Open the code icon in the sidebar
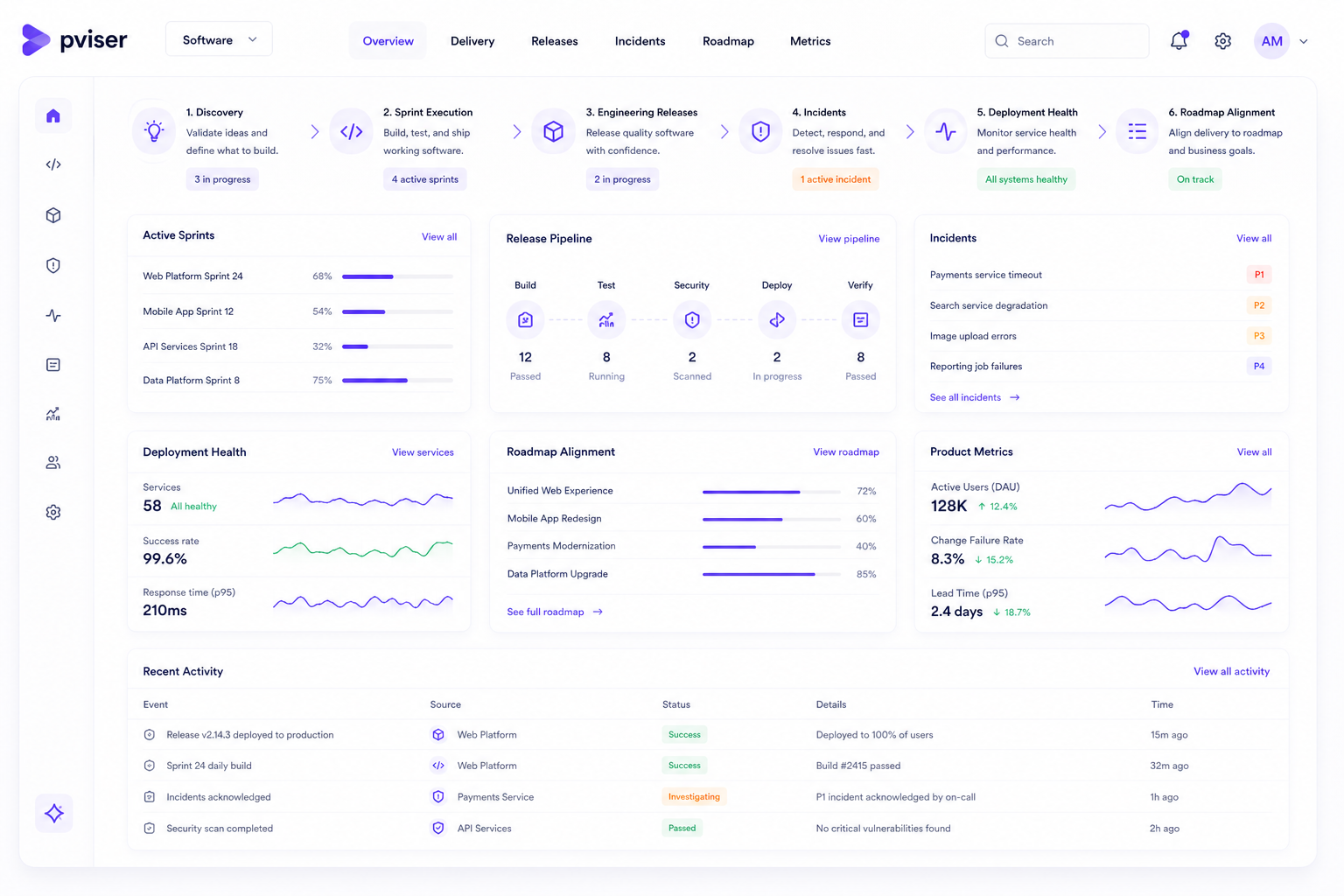This screenshot has width=1344, height=896. (x=53, y=164)
